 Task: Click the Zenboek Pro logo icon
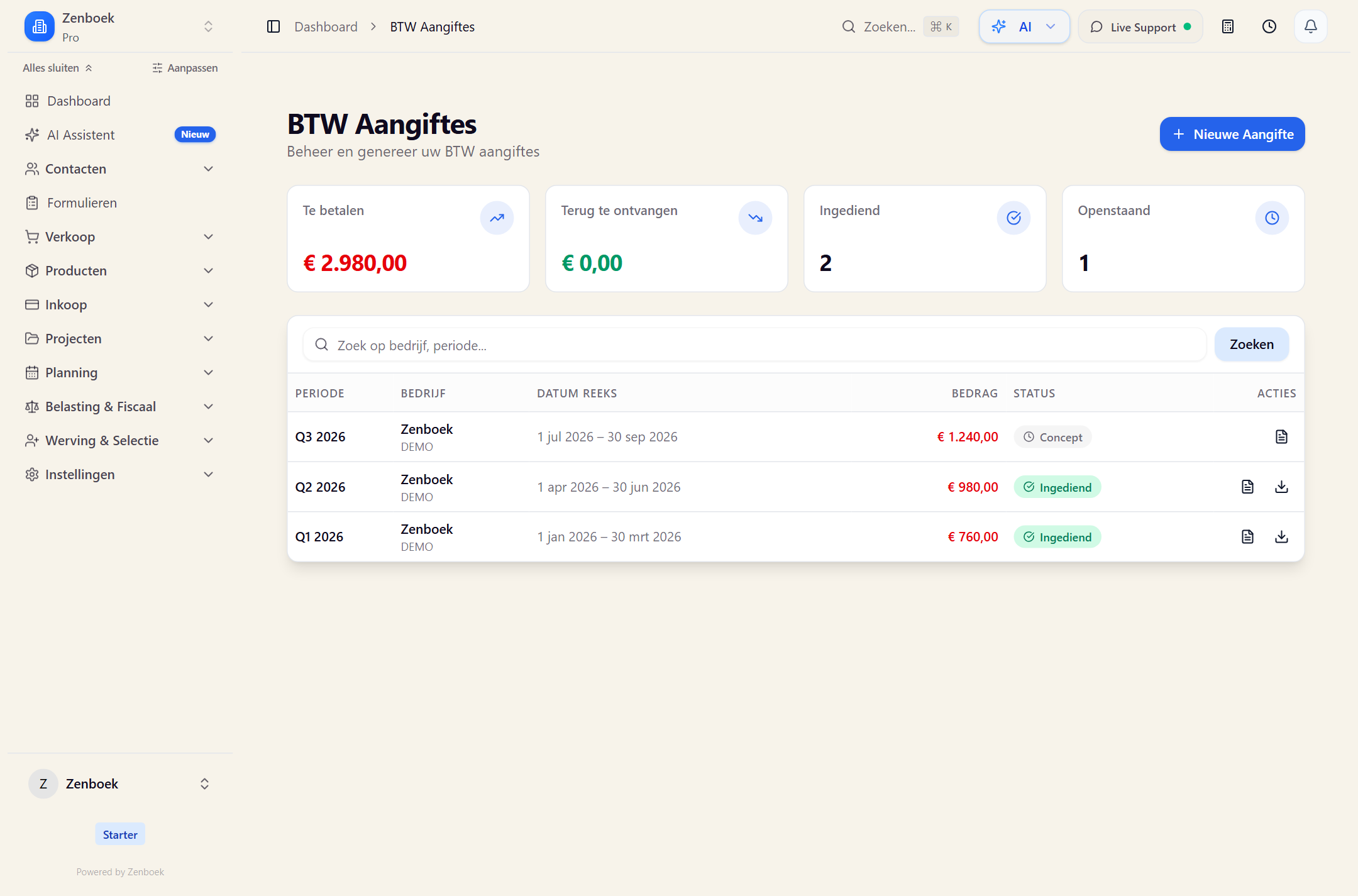coord(40,26)
